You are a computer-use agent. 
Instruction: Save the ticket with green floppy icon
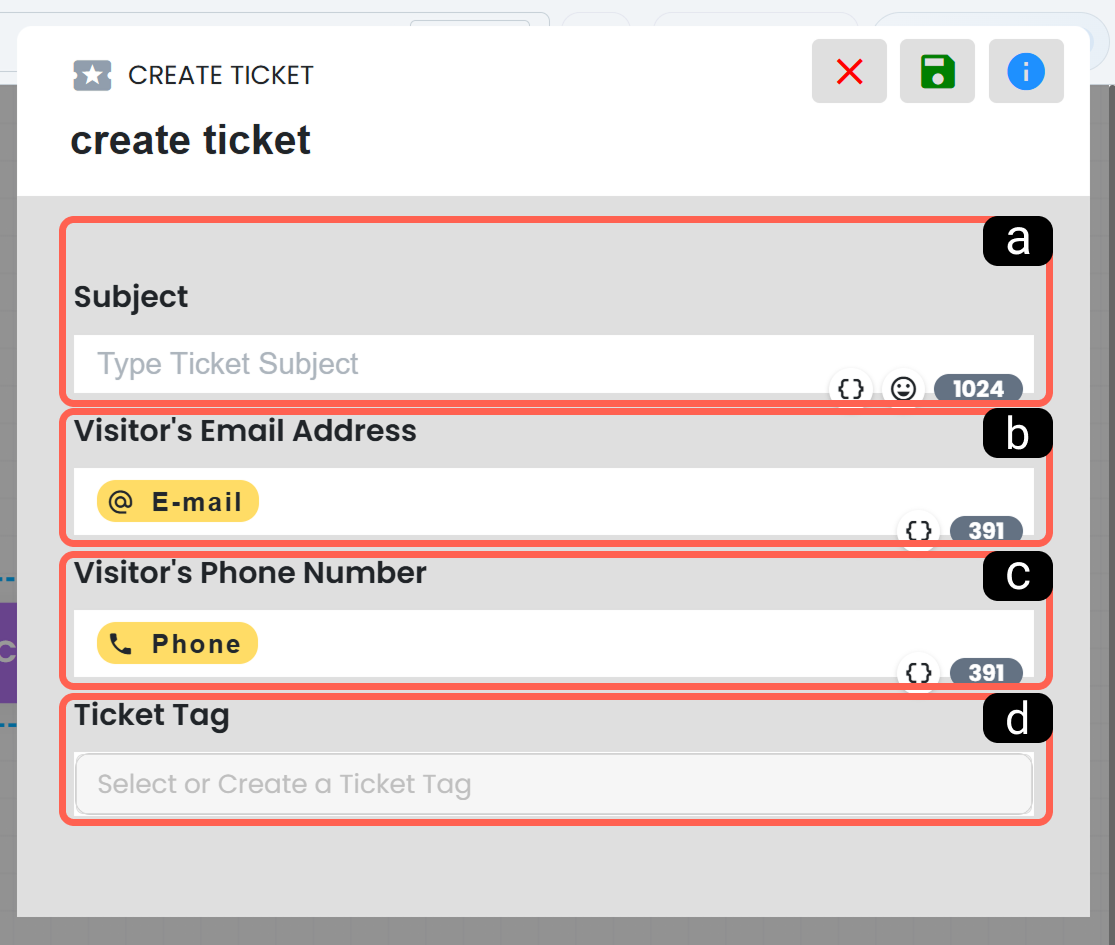[x=937, y=71]
